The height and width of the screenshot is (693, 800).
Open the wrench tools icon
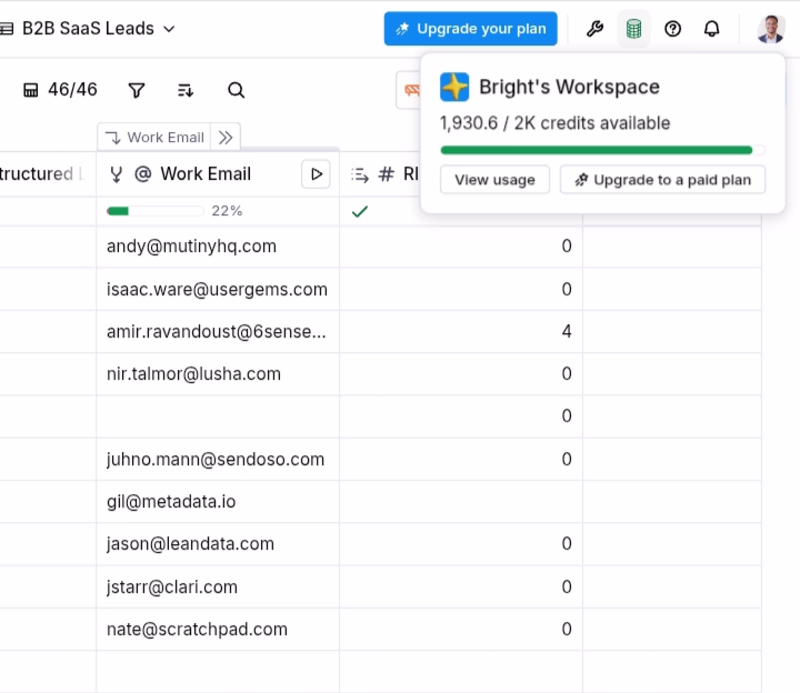[595, 29]
